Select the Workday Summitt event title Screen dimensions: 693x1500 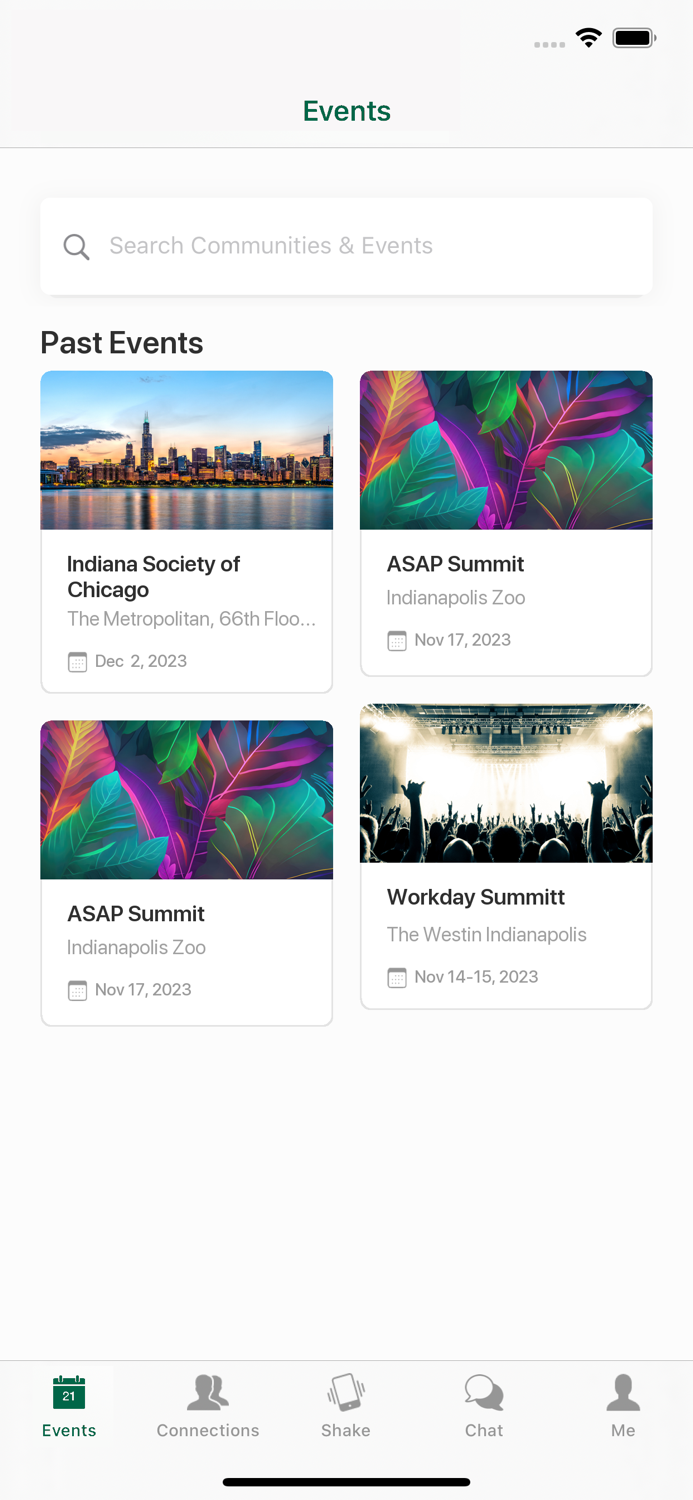point(476,897)
